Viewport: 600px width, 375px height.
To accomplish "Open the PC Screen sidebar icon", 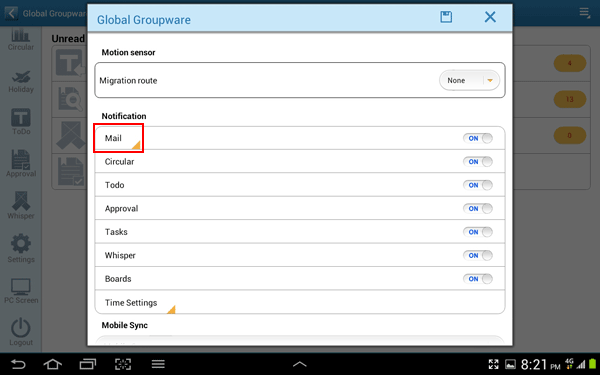I will [21, 291].
